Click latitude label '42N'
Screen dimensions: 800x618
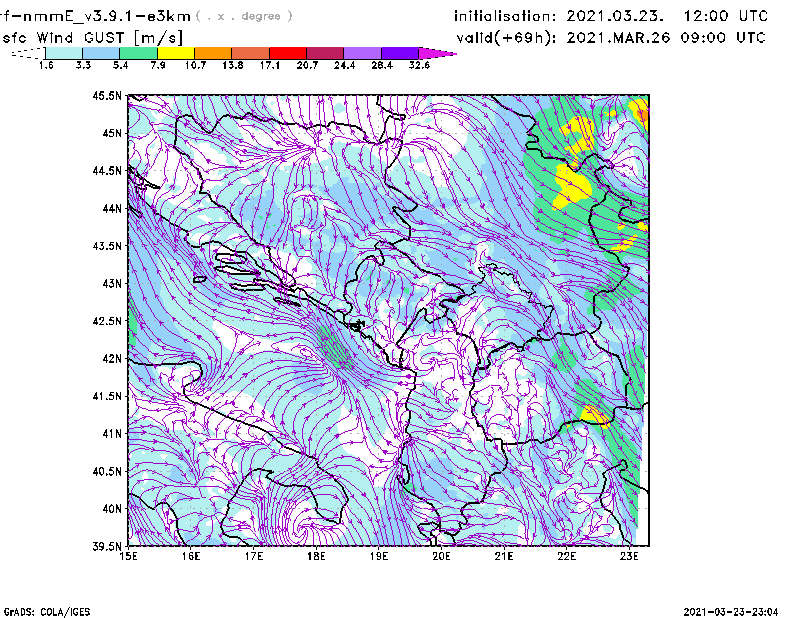click(112, 359)
